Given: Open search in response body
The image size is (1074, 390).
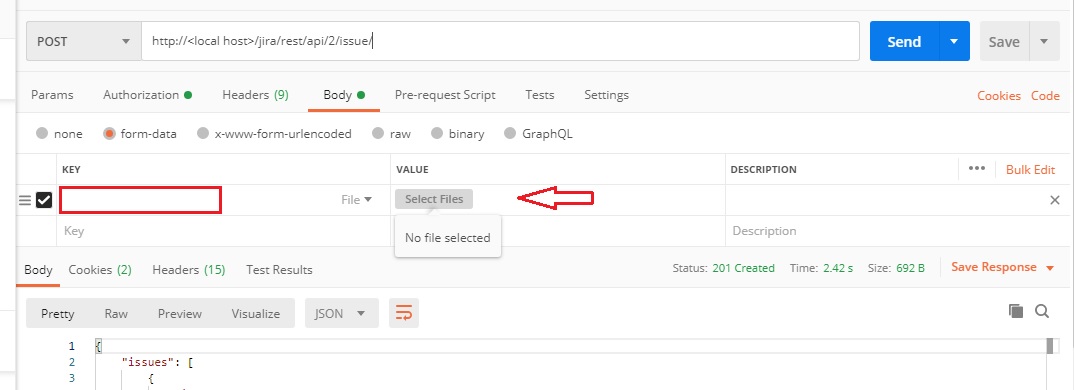Looking at the screenshot, I should pos(1042,311).
